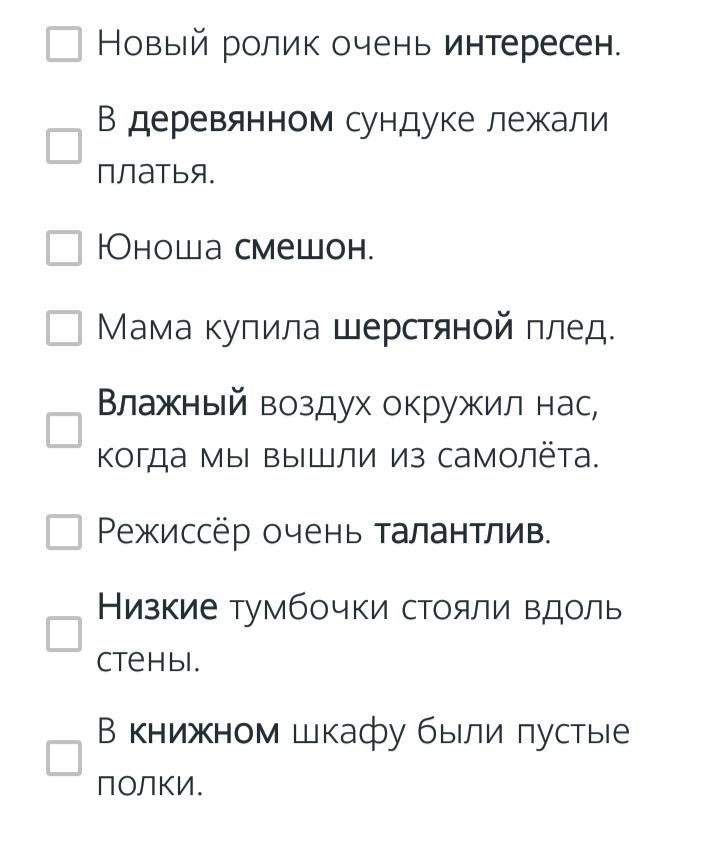Click the text 'Мама купила' in the option
Viewport: 720px width, 844px height.
209,328
